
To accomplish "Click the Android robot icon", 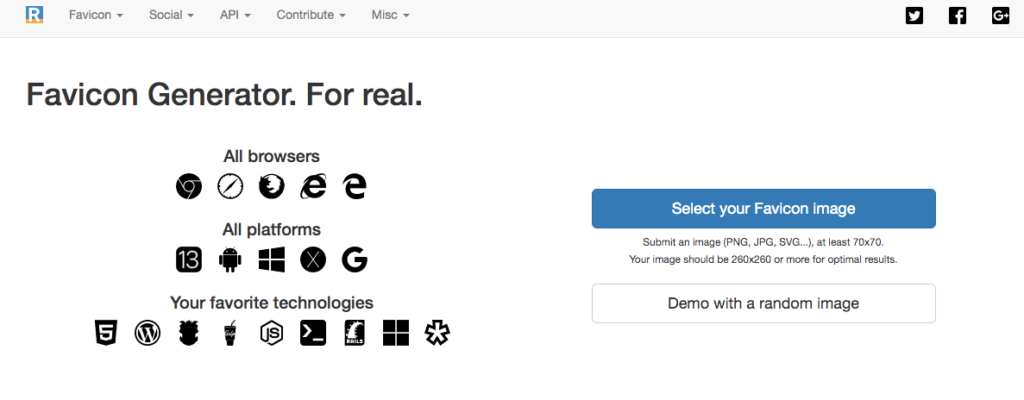I will [230, 260].
